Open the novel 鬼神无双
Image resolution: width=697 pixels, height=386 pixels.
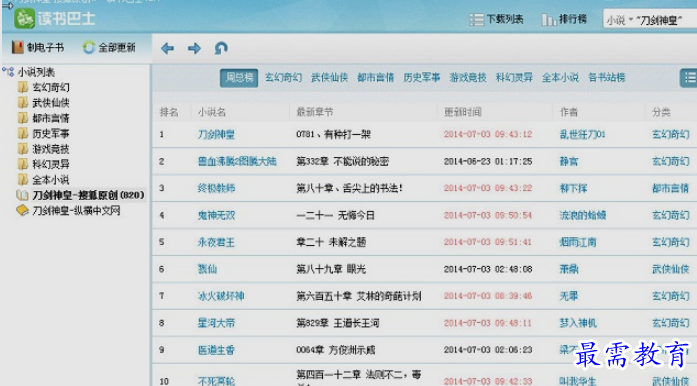pos(216,215)
